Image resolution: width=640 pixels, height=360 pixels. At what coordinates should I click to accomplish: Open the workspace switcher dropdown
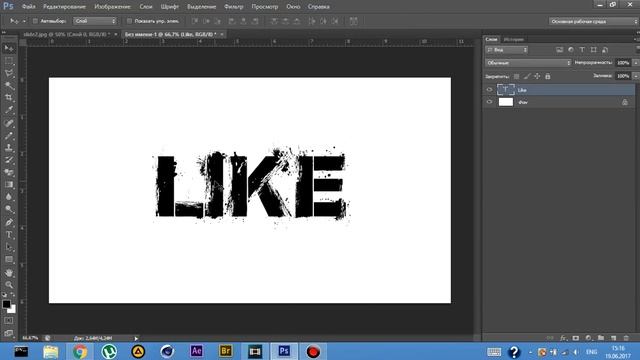click(593, 21)
